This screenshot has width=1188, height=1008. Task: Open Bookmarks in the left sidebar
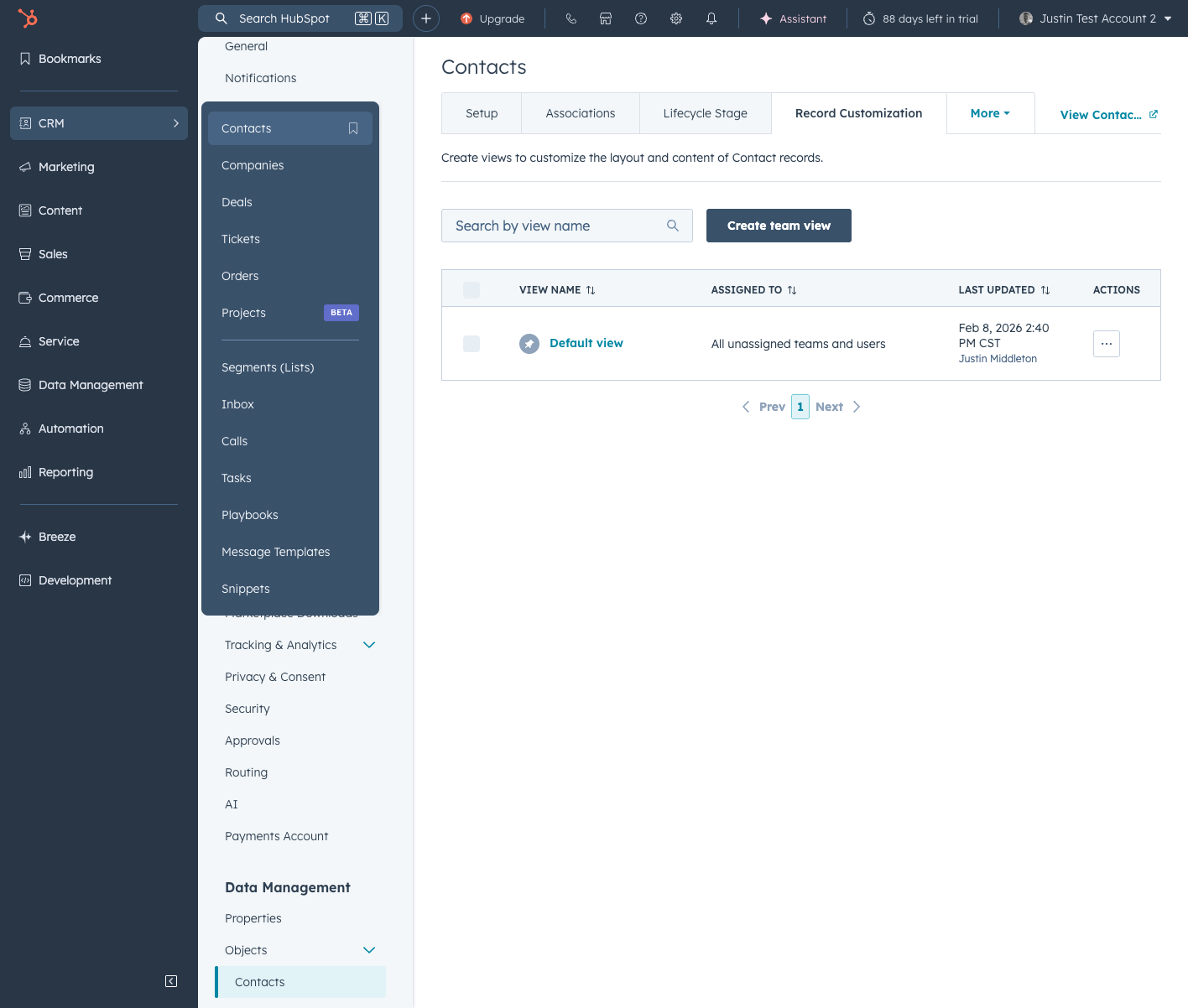tap(99, 59)
